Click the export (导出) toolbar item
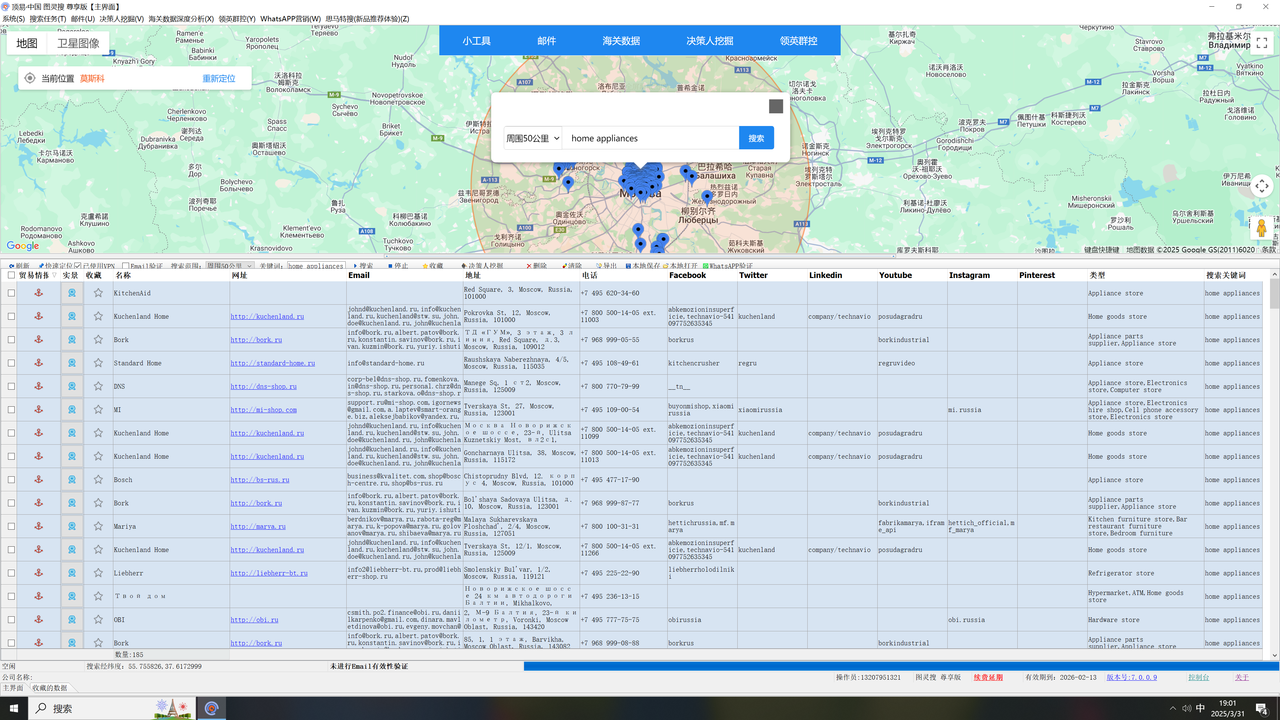 [x=606, y=266]
